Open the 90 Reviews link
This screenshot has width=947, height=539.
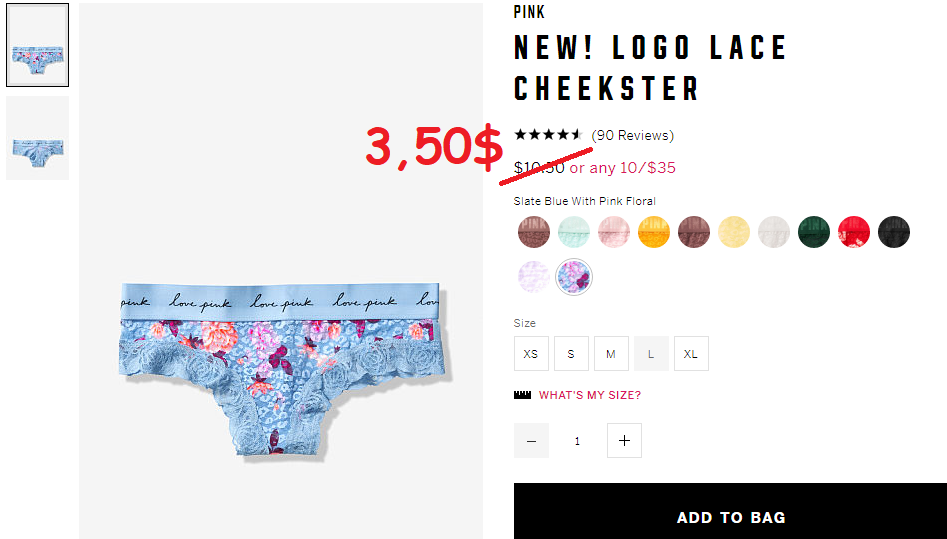[x=632, y=135]
